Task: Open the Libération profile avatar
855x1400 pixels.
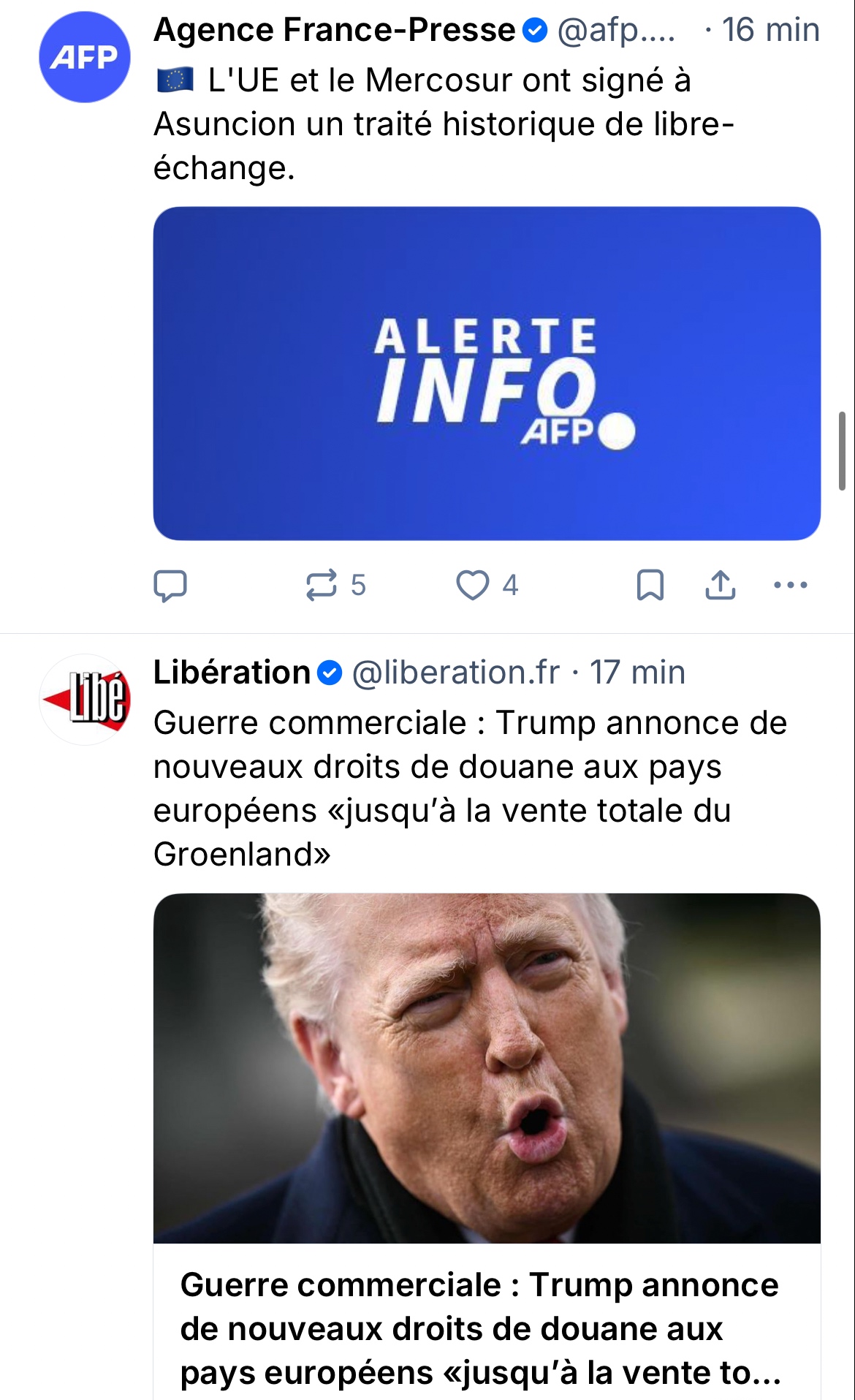Action: 85,700
